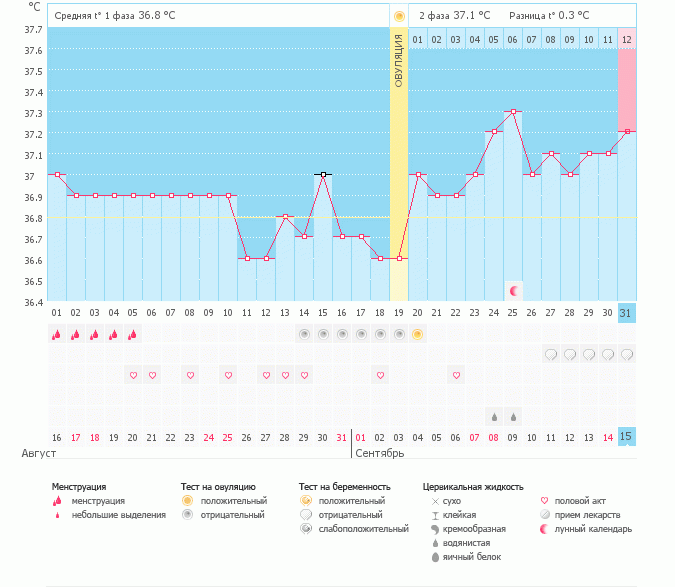Click the lunar calendar moon icon on day 25
Image resolution: width=675 pixels, height=587 pixels.
pos(513,291)
